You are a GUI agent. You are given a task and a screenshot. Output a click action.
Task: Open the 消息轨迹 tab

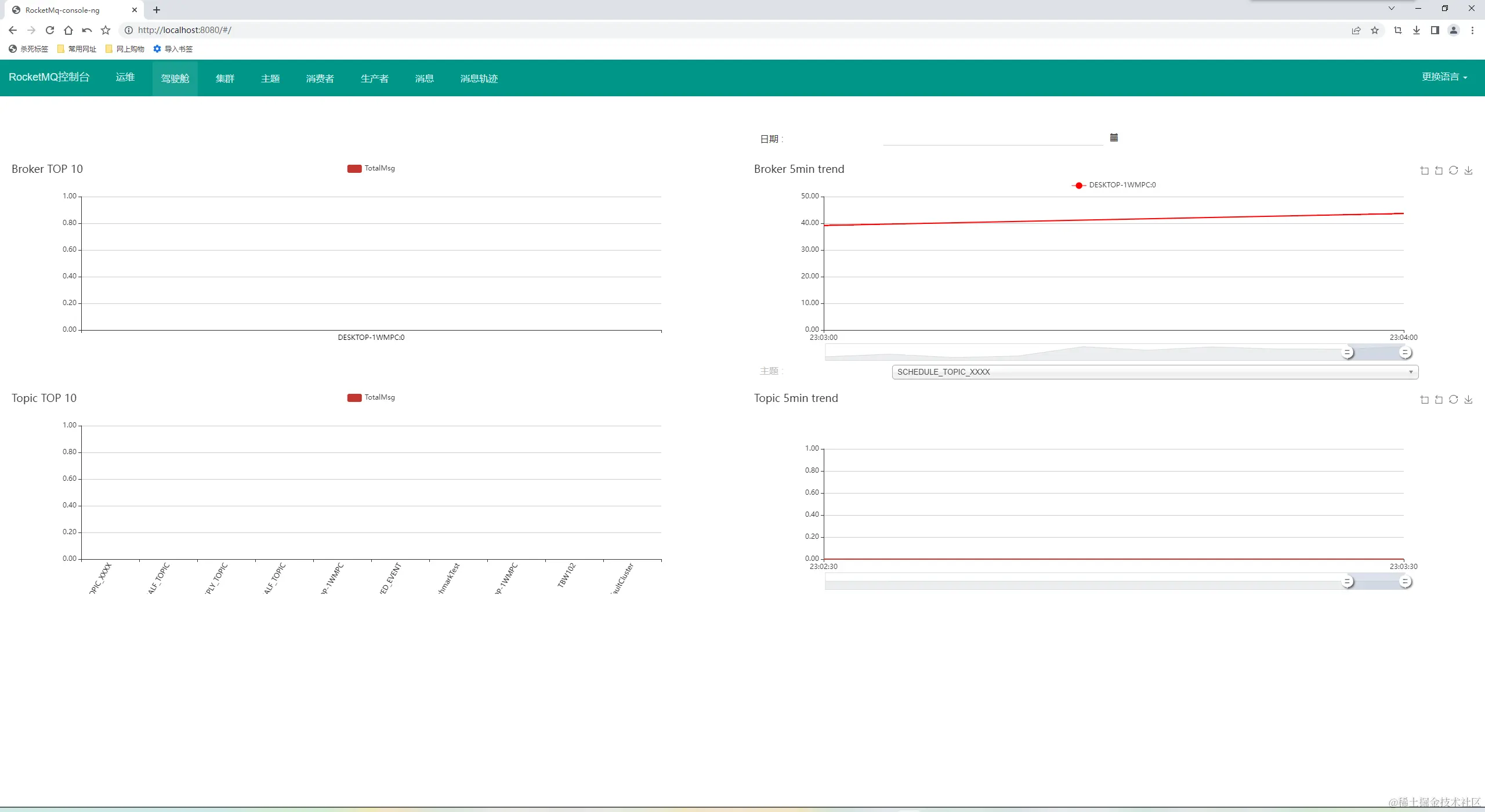479,78
